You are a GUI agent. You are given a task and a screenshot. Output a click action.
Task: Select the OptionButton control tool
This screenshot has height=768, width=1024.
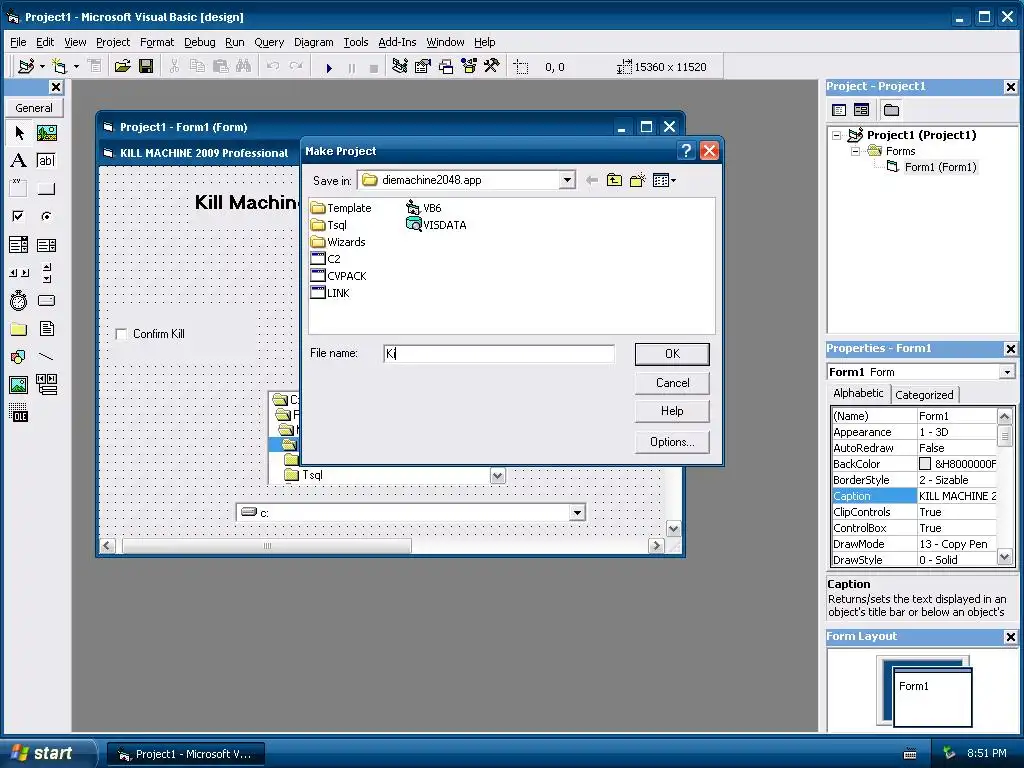click(x=46, y=216)
